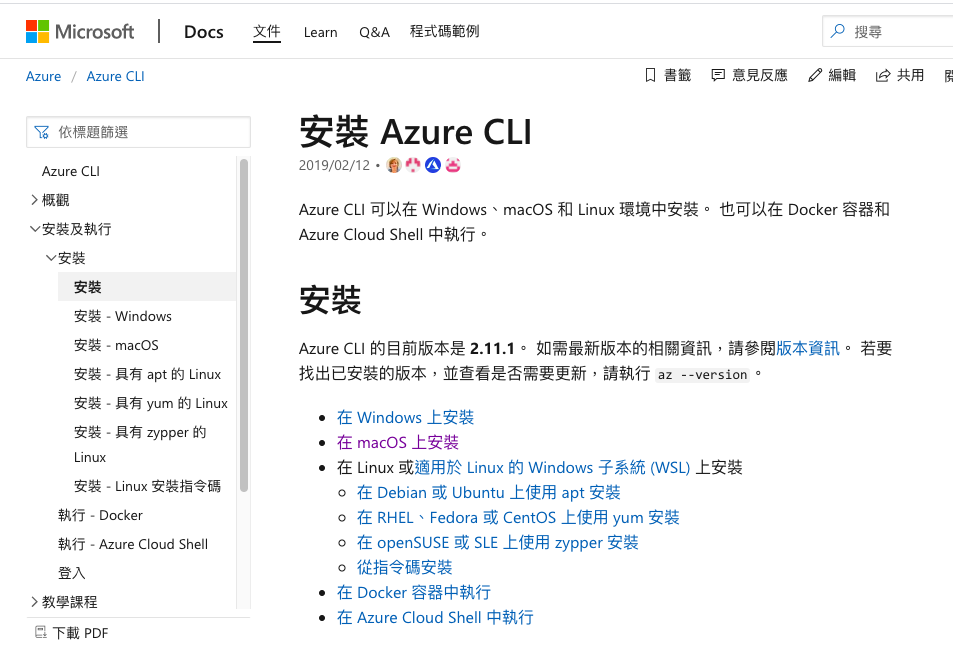Click the az --version code text

(x=703, y=374)
